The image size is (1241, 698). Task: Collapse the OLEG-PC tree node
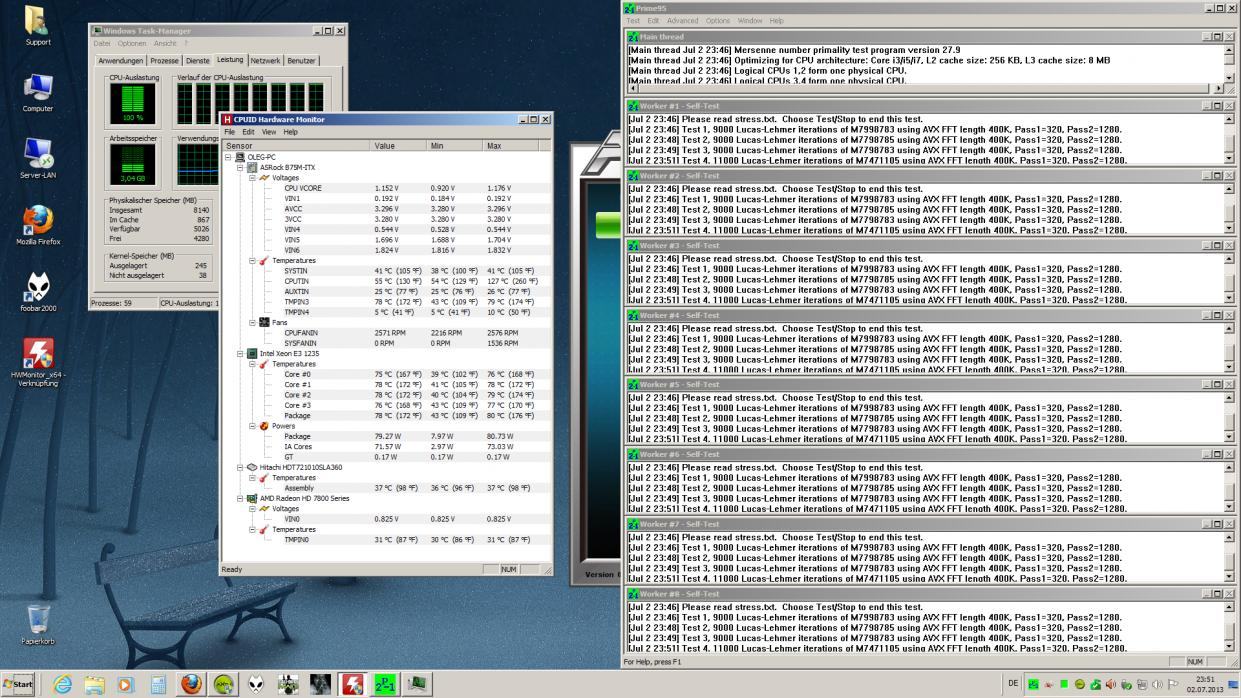(229, 157)
